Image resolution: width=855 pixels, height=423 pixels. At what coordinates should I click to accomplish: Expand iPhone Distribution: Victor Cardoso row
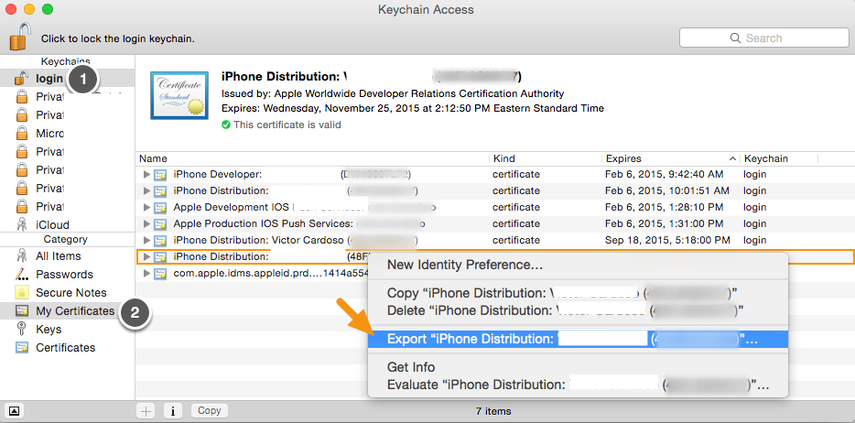[146, 240]
